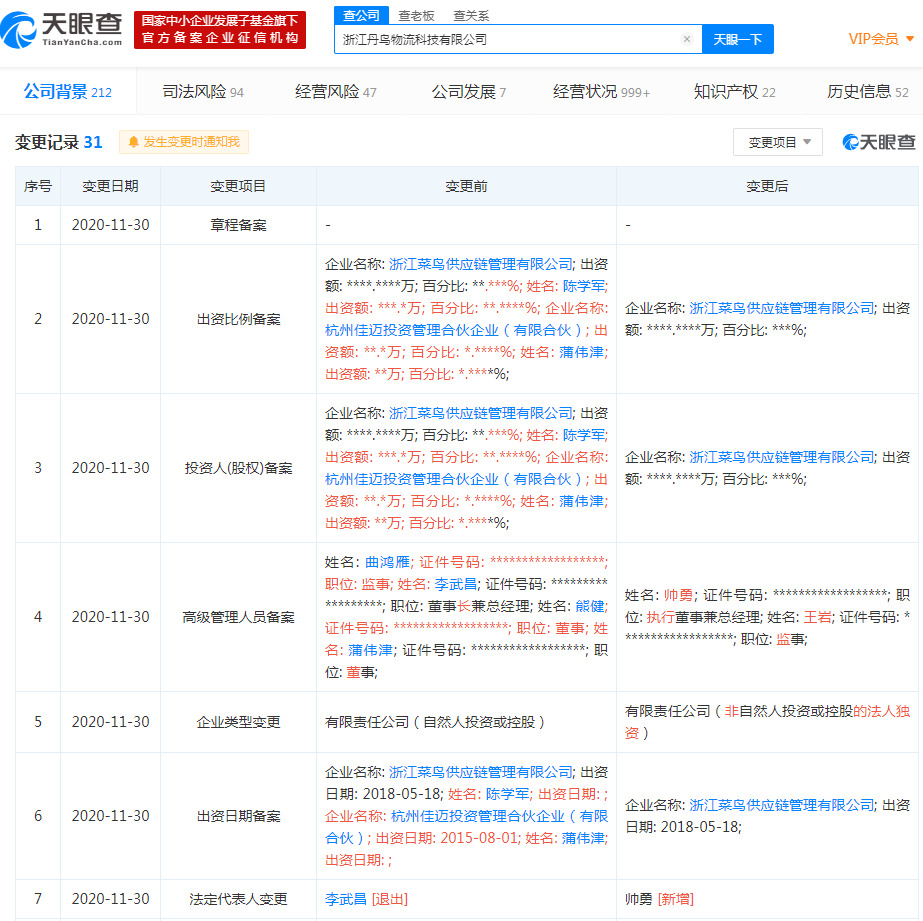Open 浙江菜鸟供应链管理有限公司 link in row 2 变更前
This screenshot has height=921, width=923.
tap(480, 264)
